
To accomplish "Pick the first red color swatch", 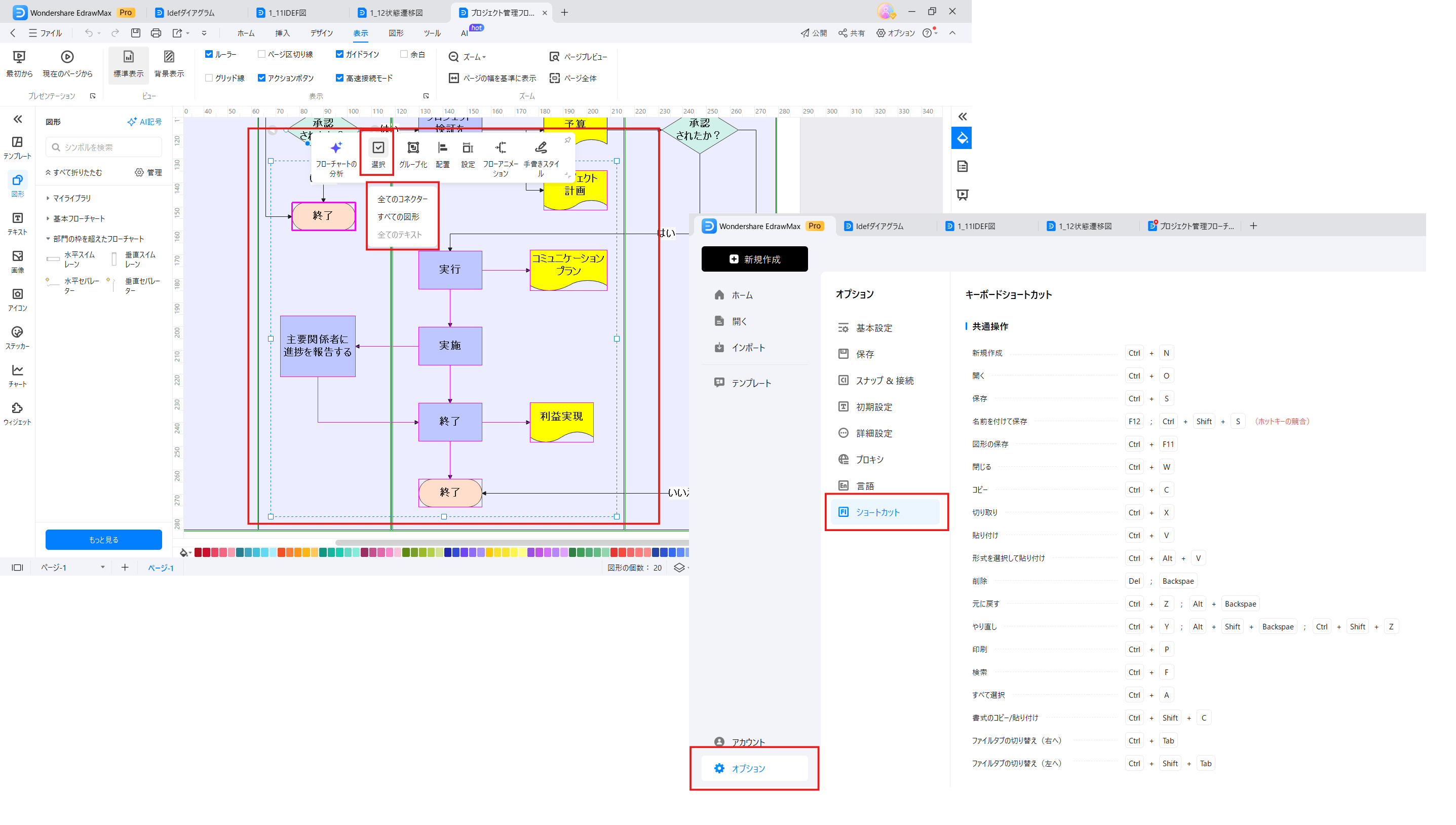I will pos(198,552).
